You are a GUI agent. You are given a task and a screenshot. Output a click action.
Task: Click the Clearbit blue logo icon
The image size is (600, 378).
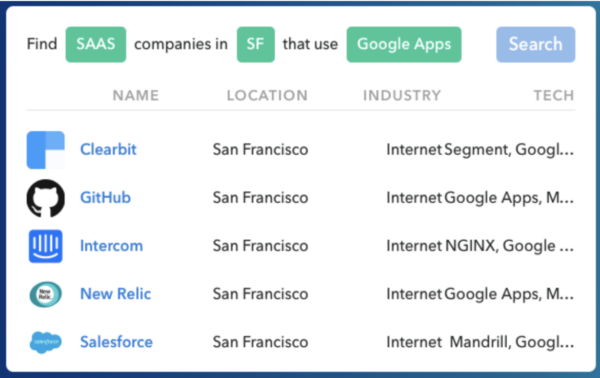(46, 150)
